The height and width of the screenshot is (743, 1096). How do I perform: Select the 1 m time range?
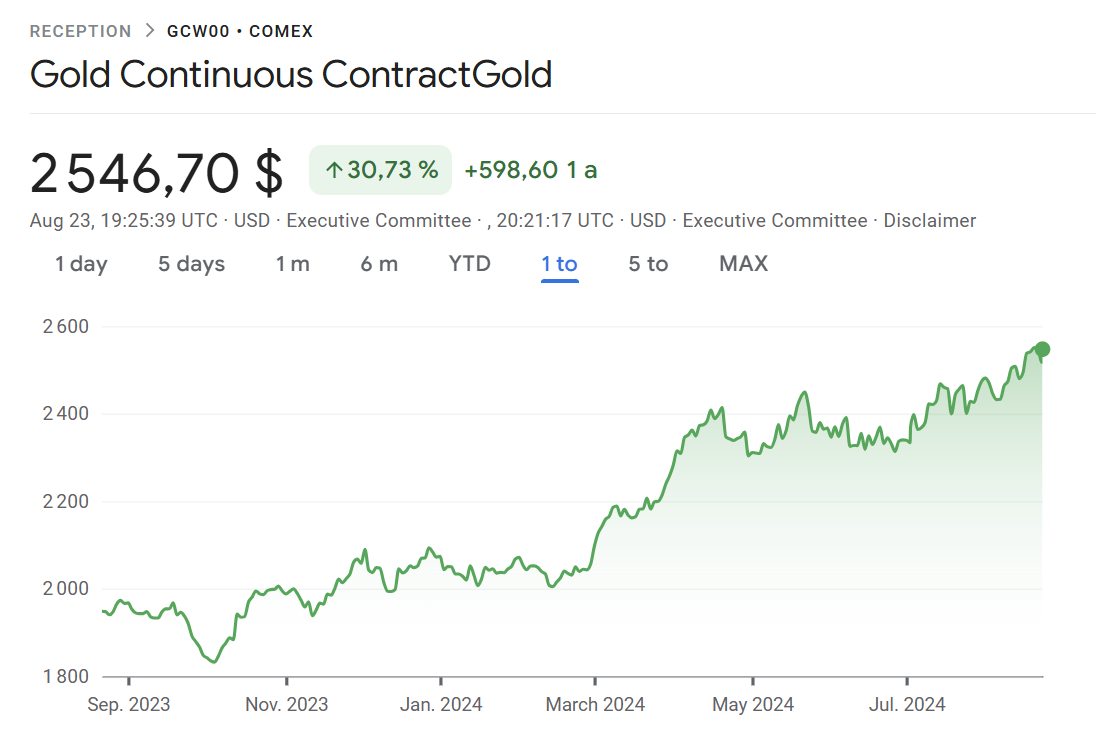point(293,264)
